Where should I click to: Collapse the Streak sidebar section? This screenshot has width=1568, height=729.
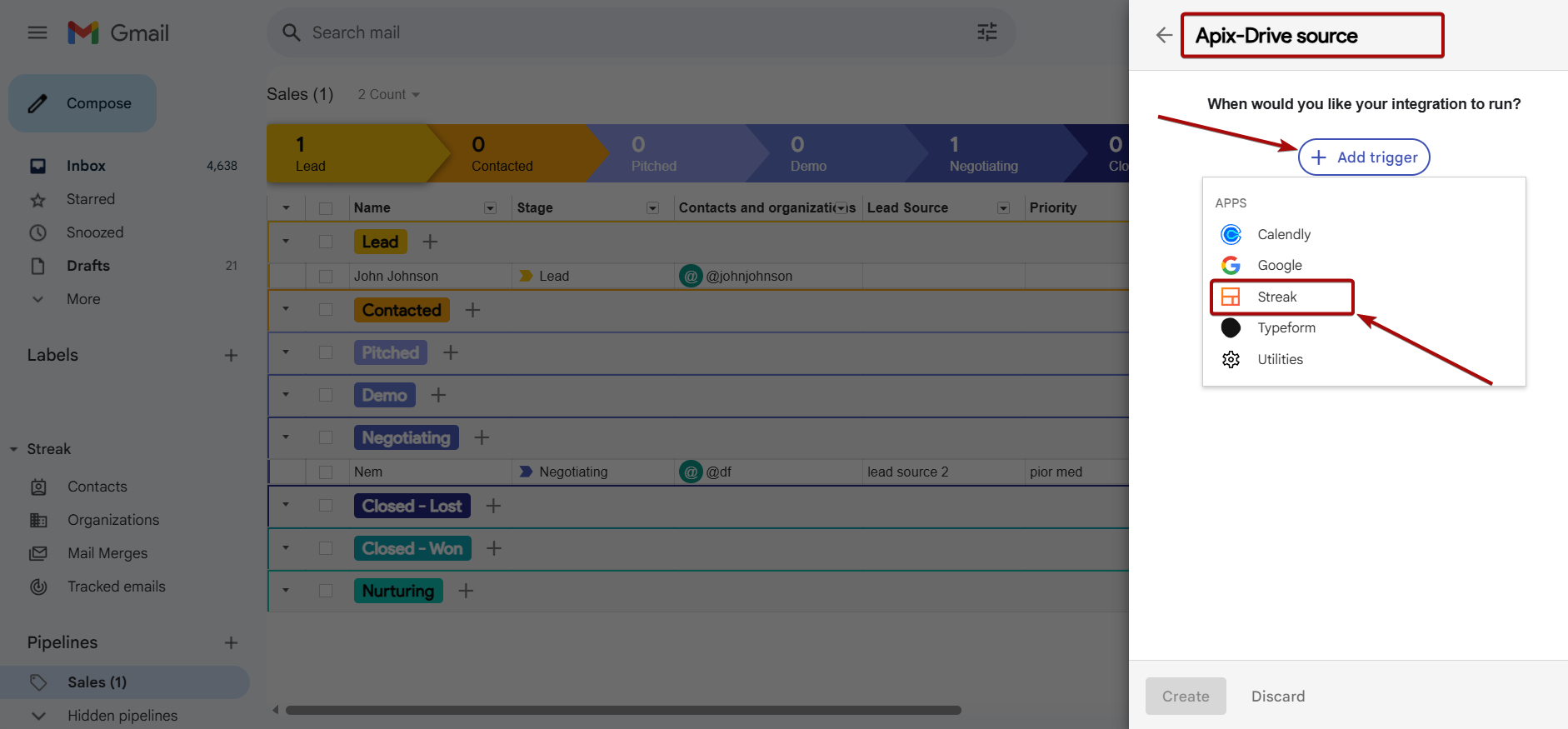pos(13,449)
